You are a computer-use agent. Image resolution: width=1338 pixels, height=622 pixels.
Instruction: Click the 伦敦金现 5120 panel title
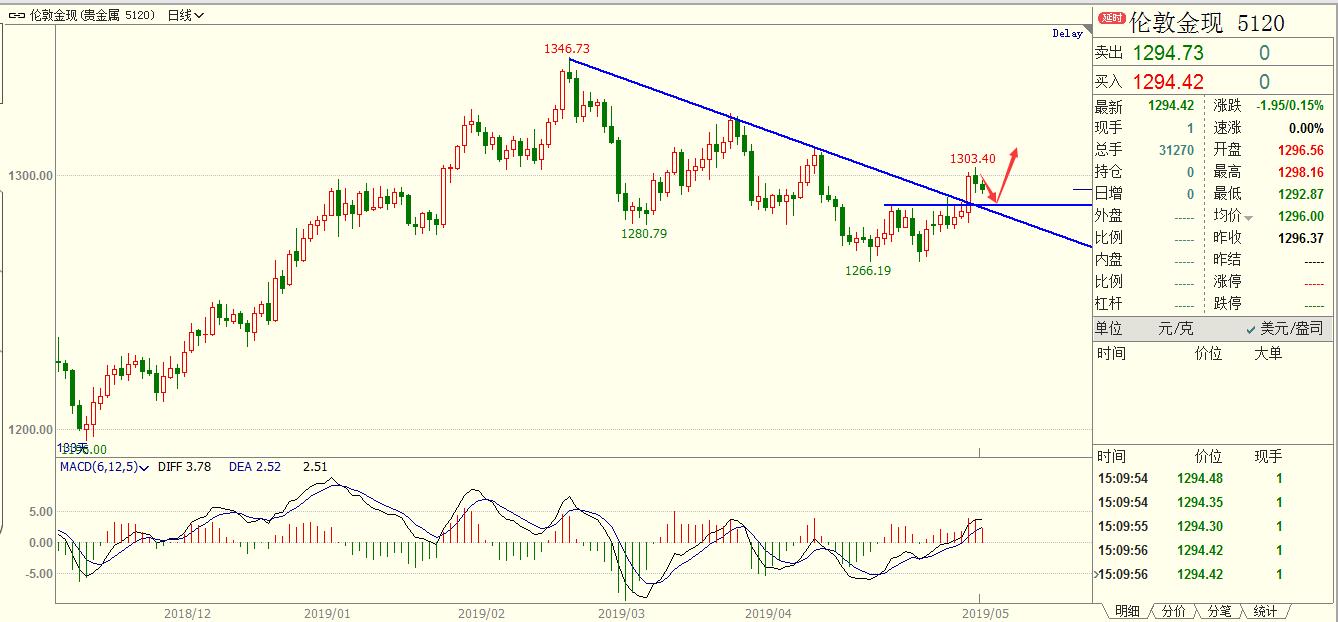pos(1205,22)
